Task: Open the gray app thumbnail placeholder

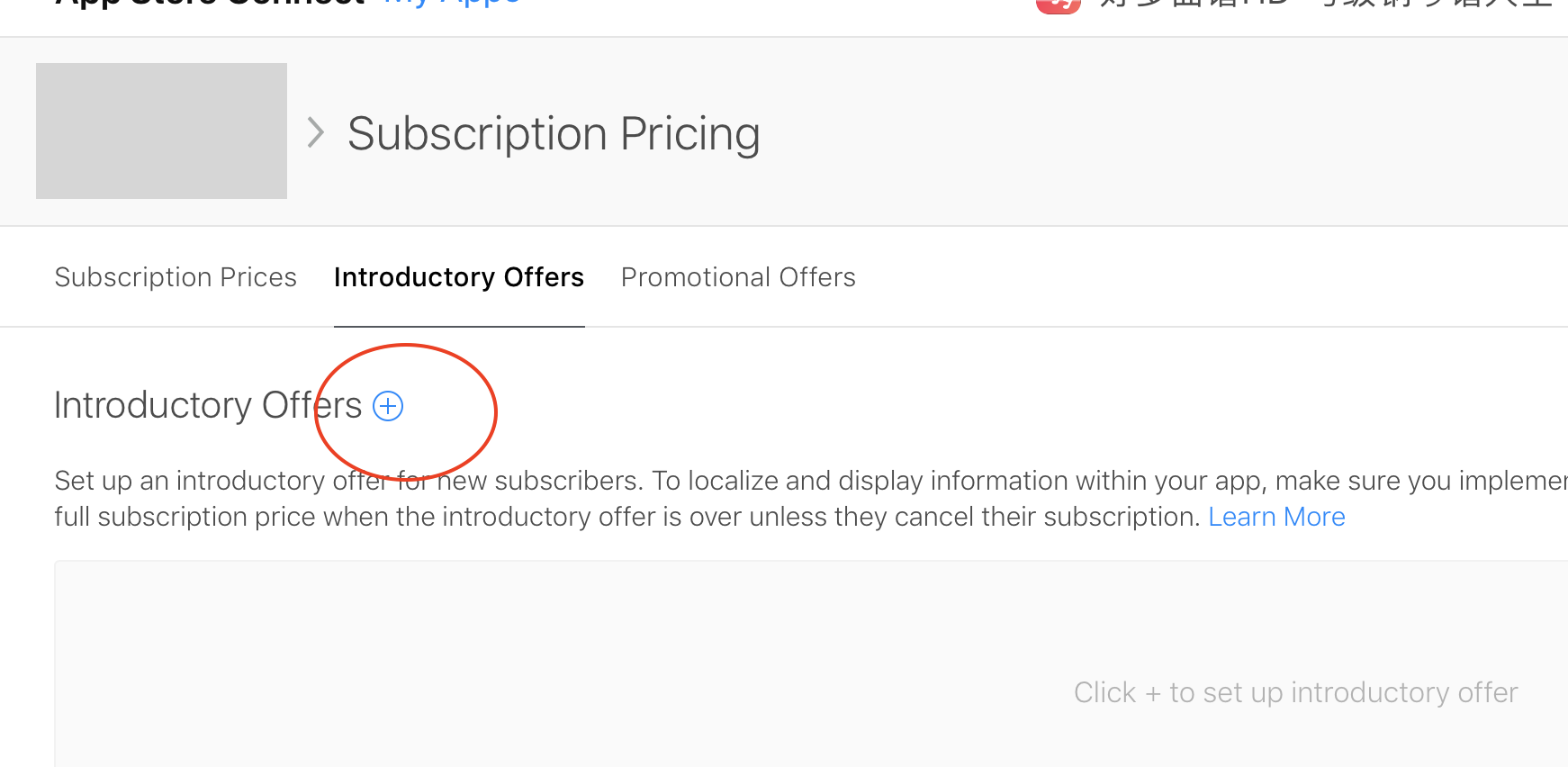Action: tap(161, 131)
